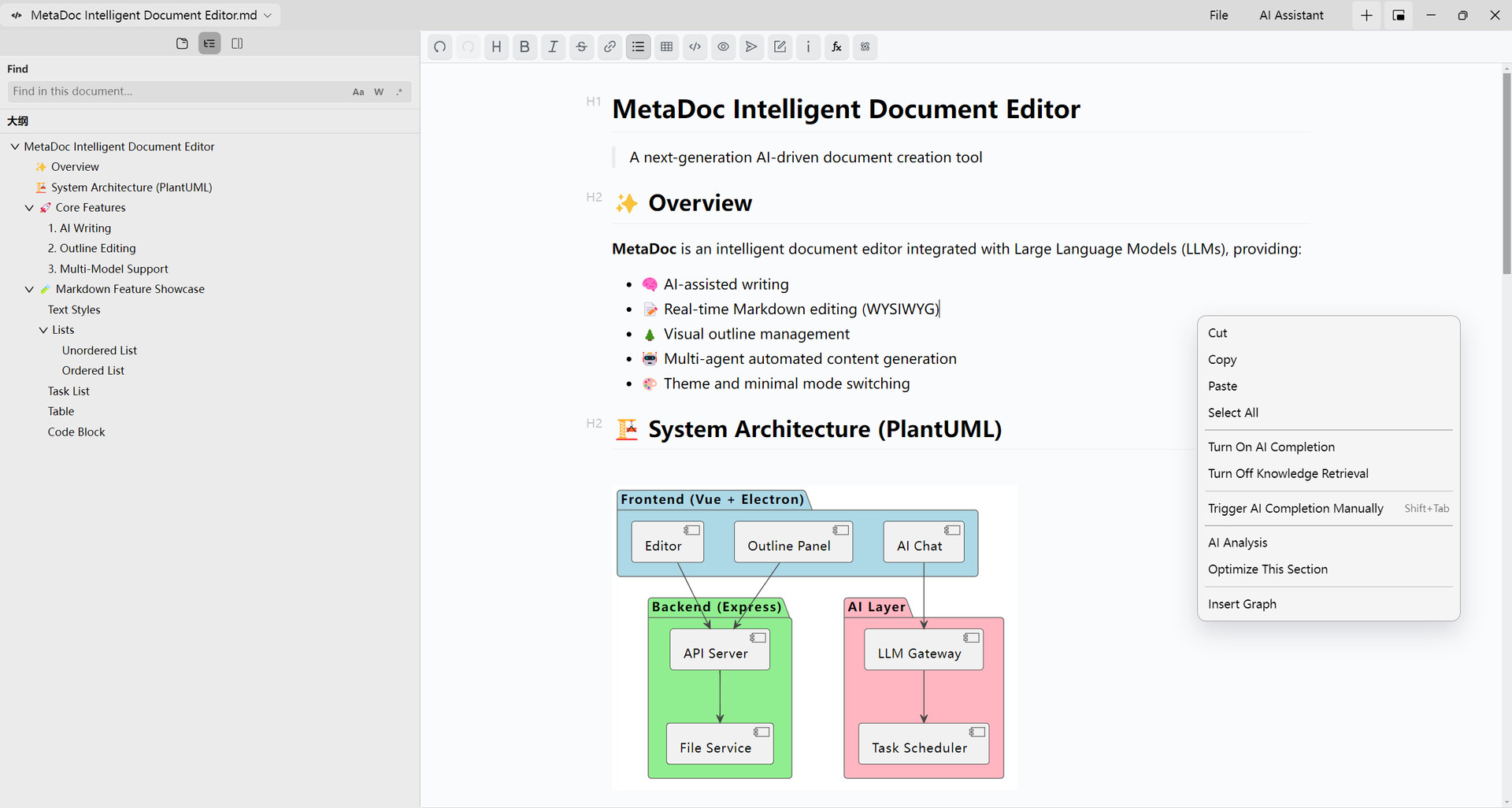Image resolution: width=1512 pixels, height=808 pixels.
Task: Go to Unordered List outline entry
Action: [99, 350]
